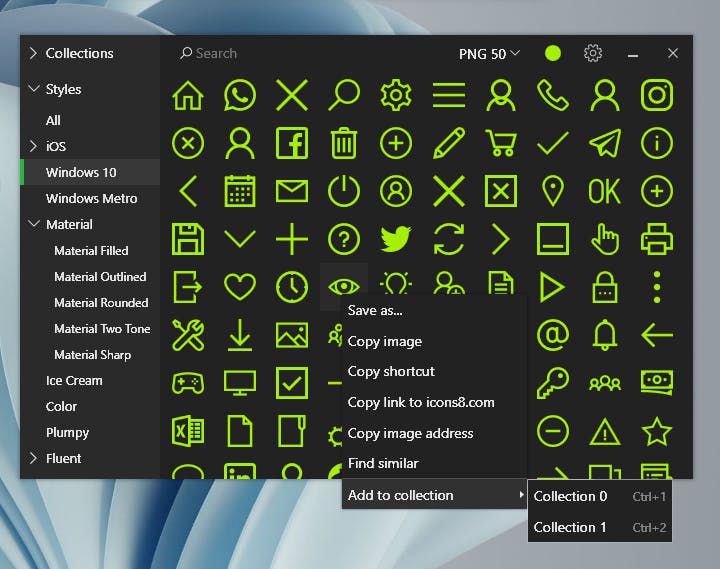The image size is (720, 569).
Task: Select the All styles item
Action: [90, 120]
